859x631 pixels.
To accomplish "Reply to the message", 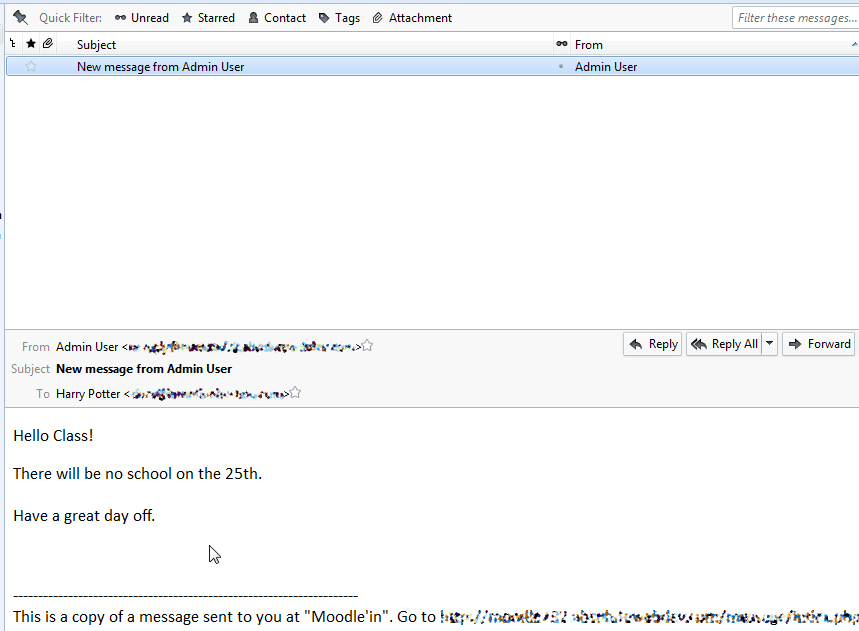I will pyautogui.click(x=652, y=344).
